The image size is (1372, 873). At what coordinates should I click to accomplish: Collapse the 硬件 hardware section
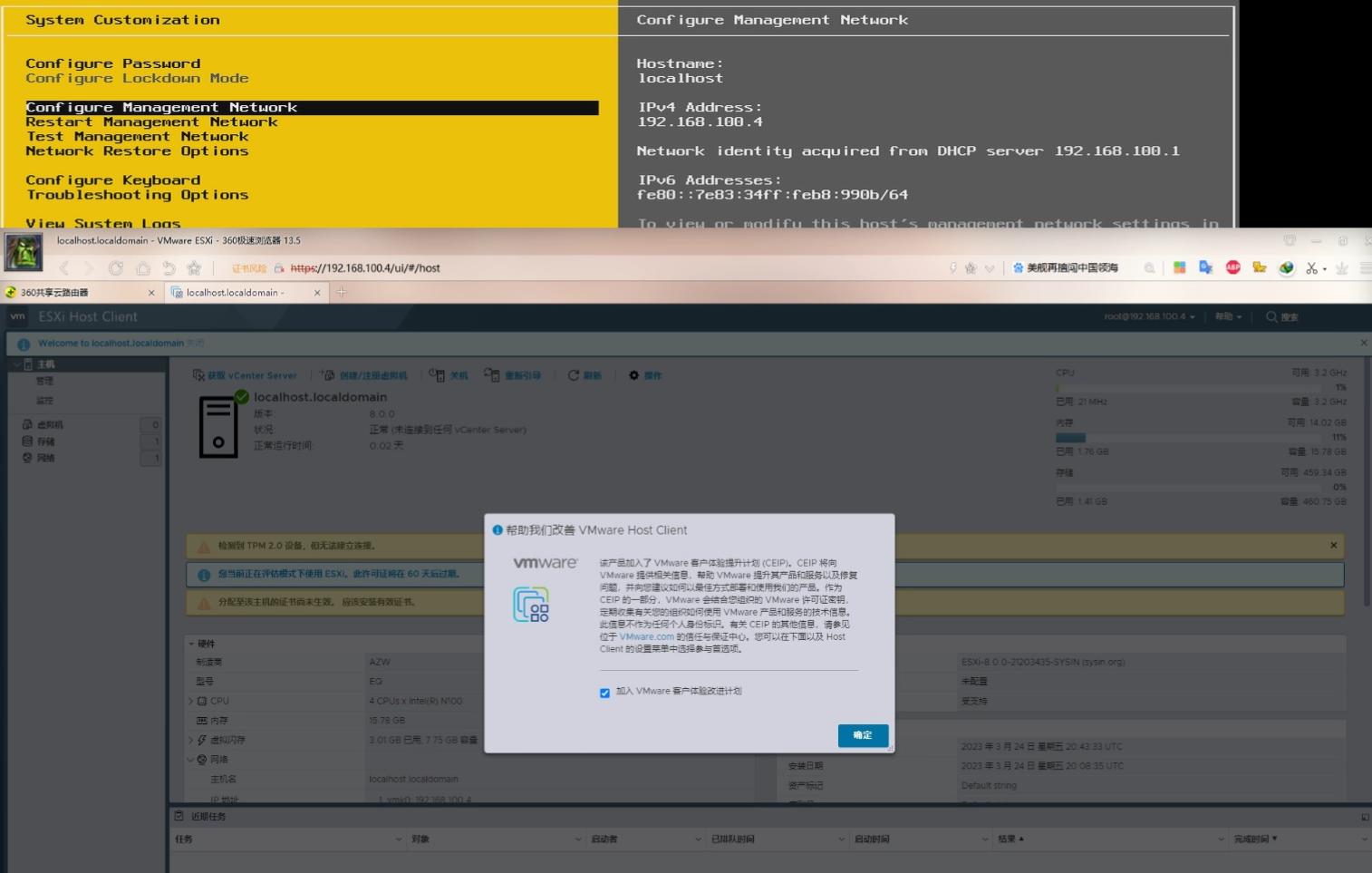point(192,644)
